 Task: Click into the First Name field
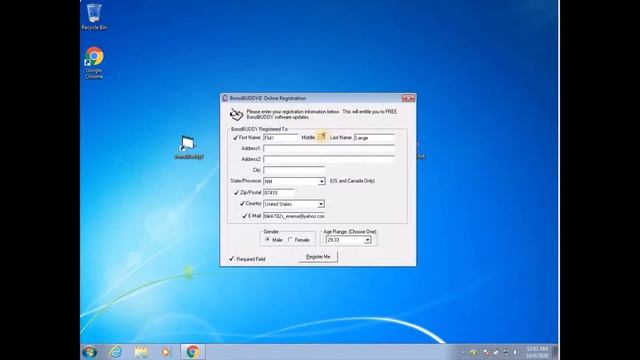coord(281,138)
